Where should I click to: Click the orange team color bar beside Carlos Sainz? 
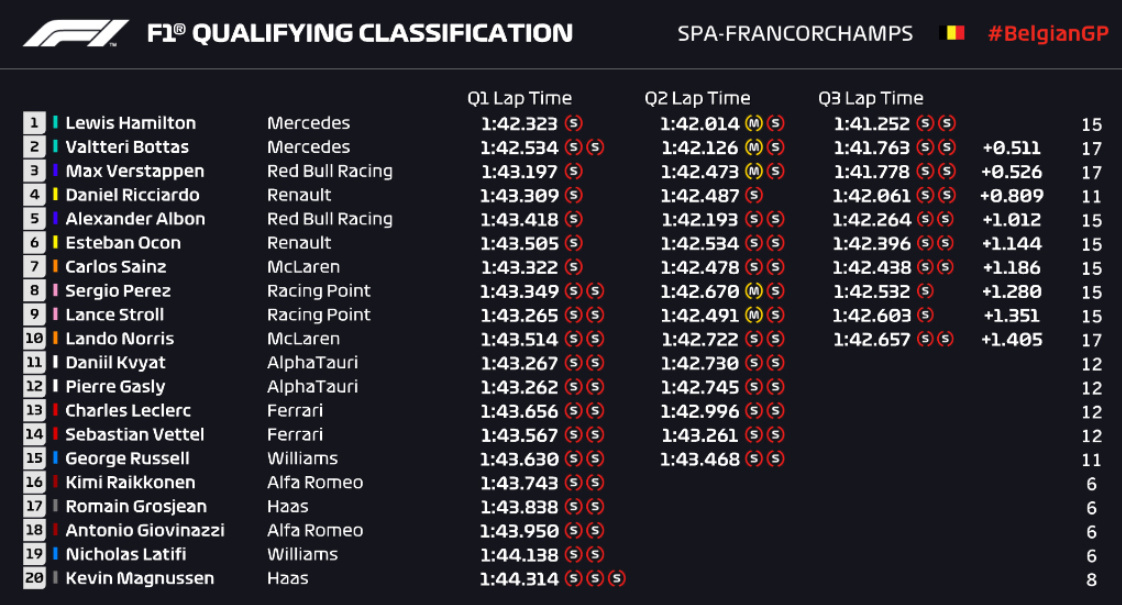point(56,267)
